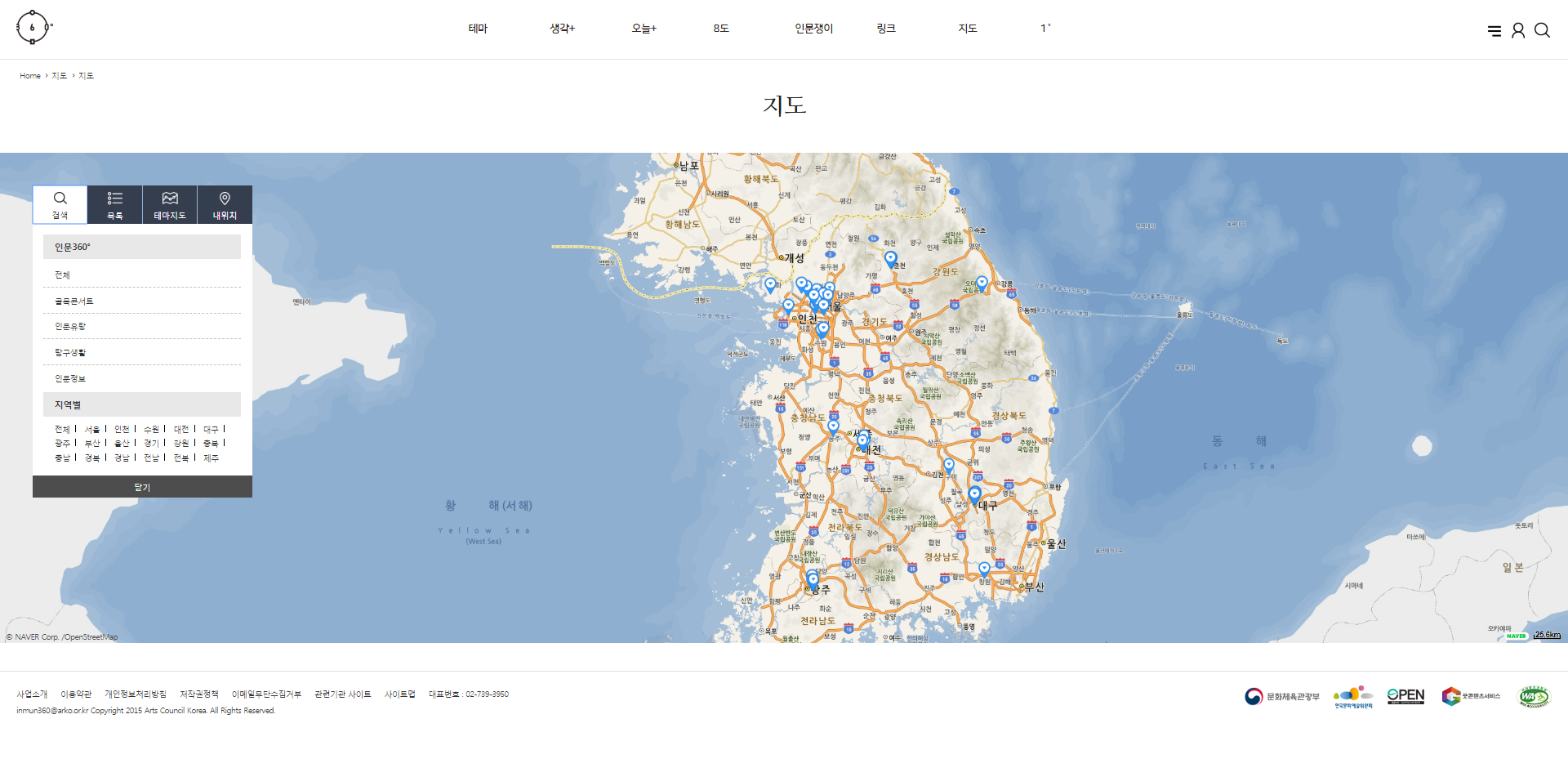Filter by region 충북
This screenshot has width=1568, height=768.
pyautogui.click(x=211, y=443)
